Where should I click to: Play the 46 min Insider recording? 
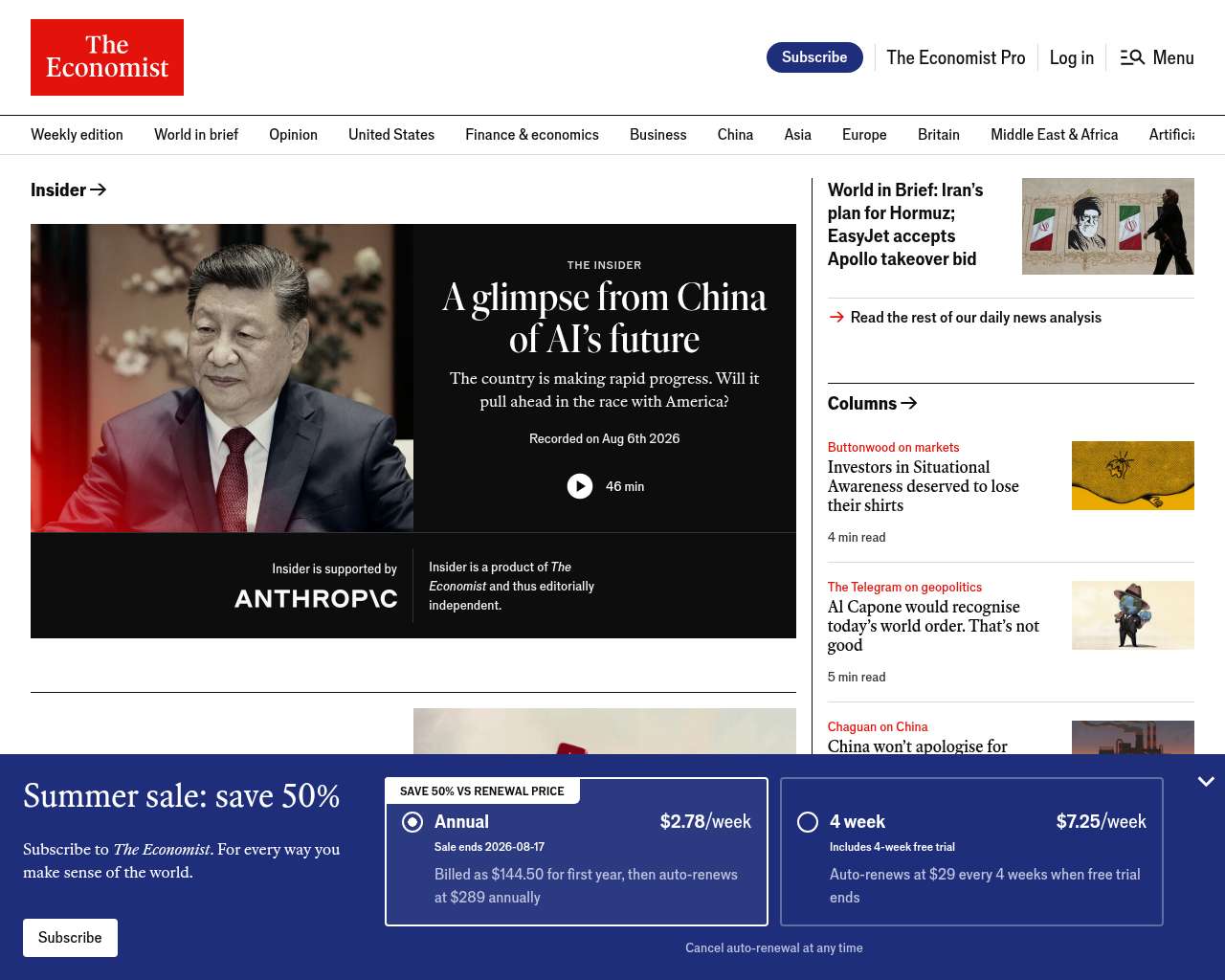point(580,486)
